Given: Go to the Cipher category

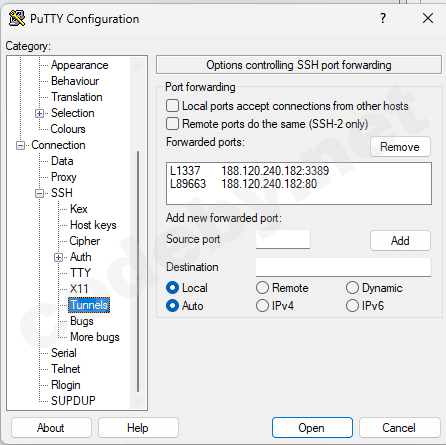Looking at the screenshot, I should point(85,241).
